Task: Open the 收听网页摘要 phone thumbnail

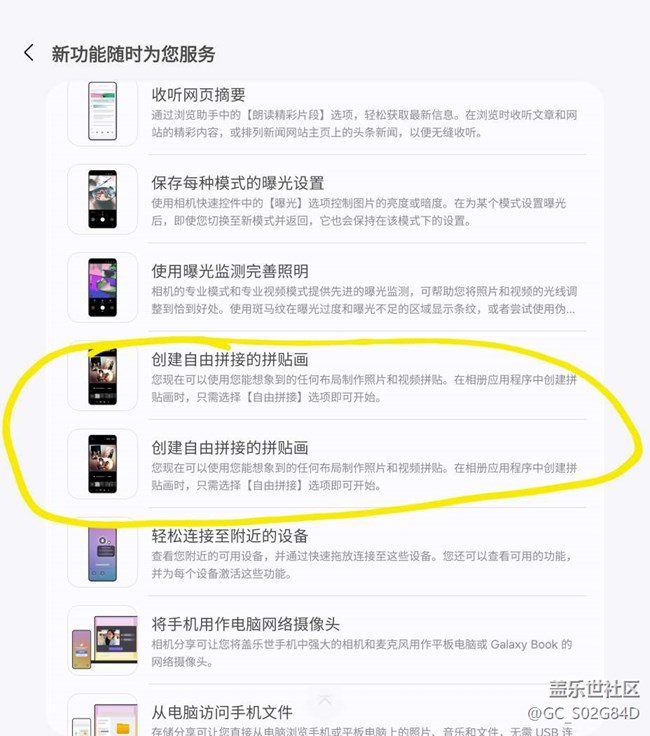Action: coord(102,112)
